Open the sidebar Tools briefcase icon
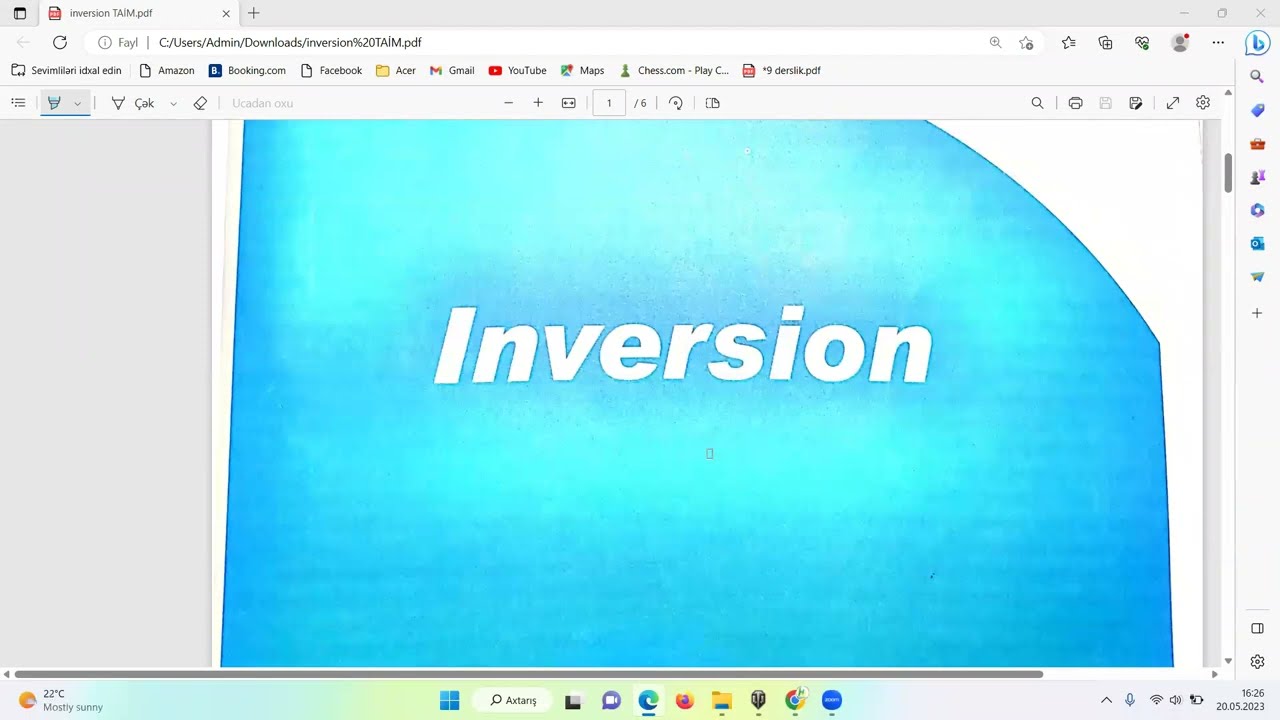Screen dimensions: 1280x720 pyautogui.click(x=1257, y=144)
